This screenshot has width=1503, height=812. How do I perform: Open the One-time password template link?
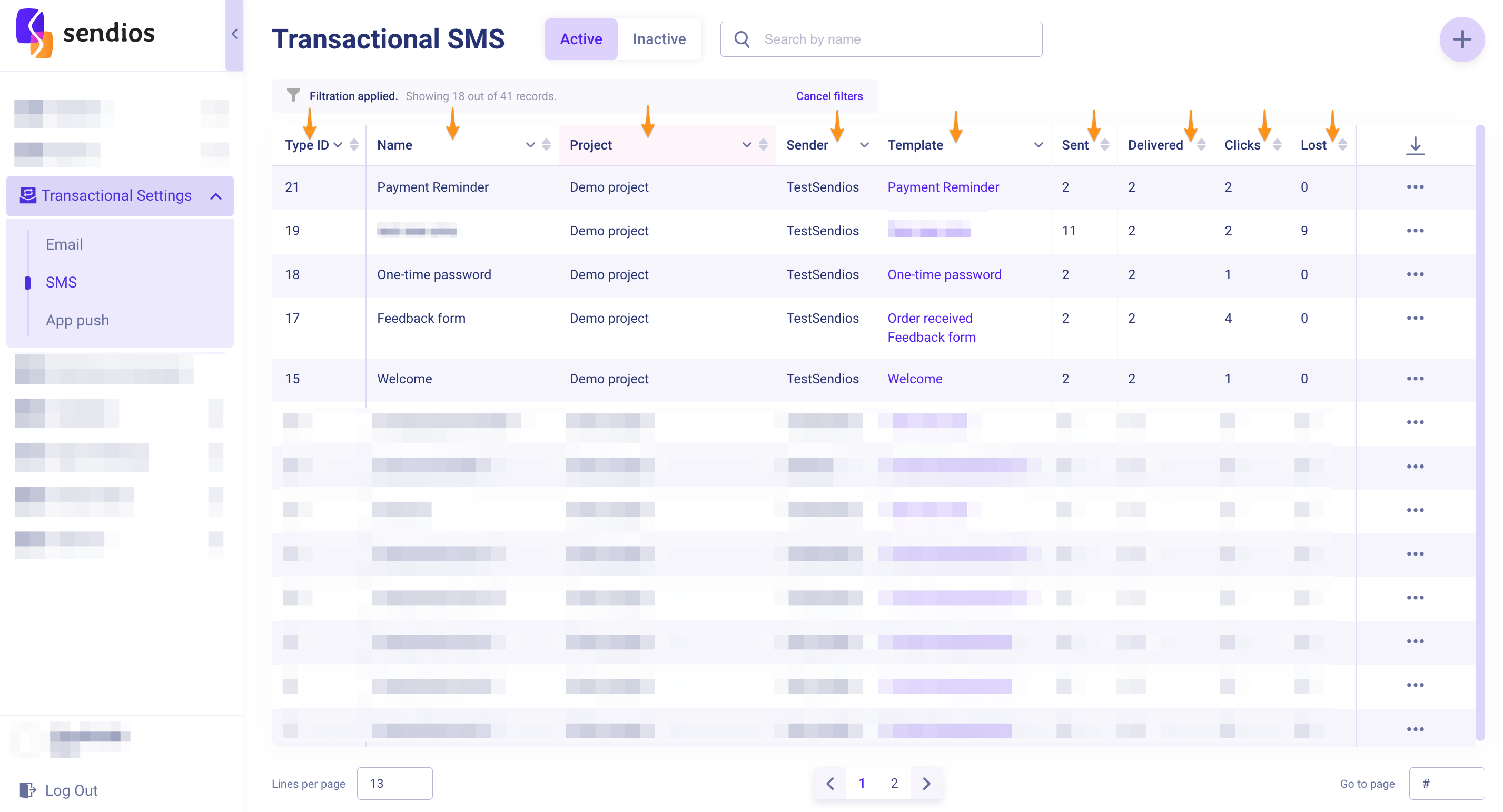[944, 275]
